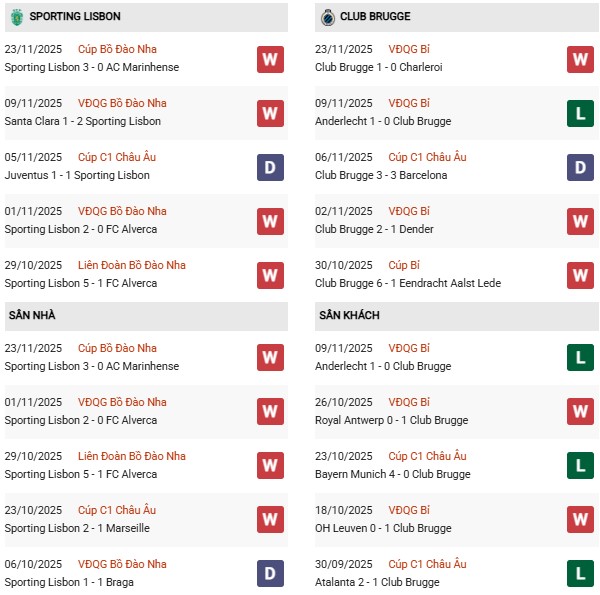
Task: Click loss badge for Anderlecht 1-0 Club Brugge
Action: 580,113
